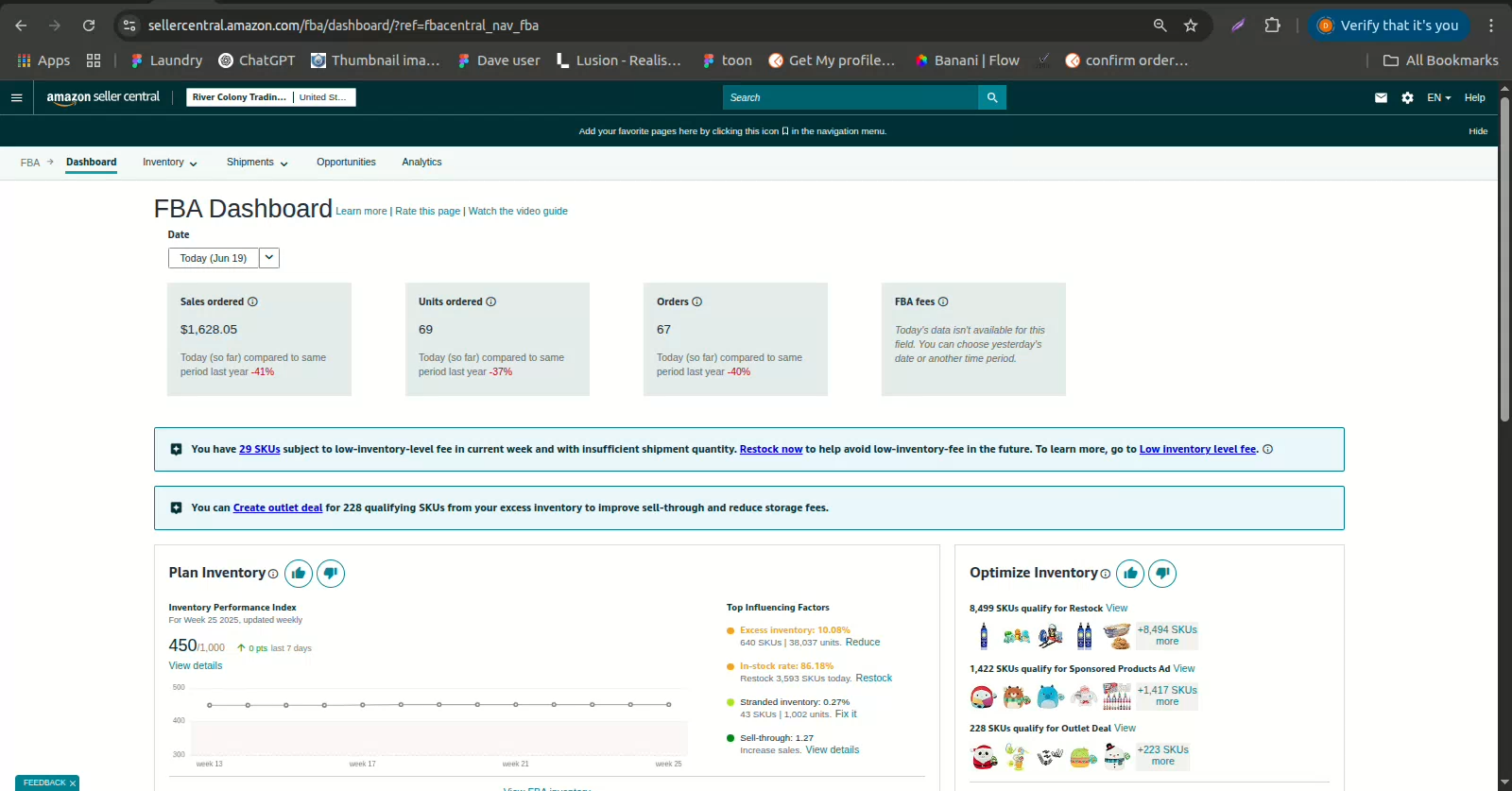Click thumbs up for Optimize Inventory

1130,573
